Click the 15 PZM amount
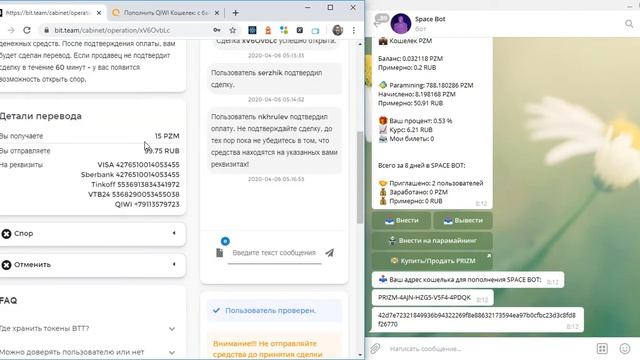This screenshot has width=640, height=360. (x=167, y=136)
